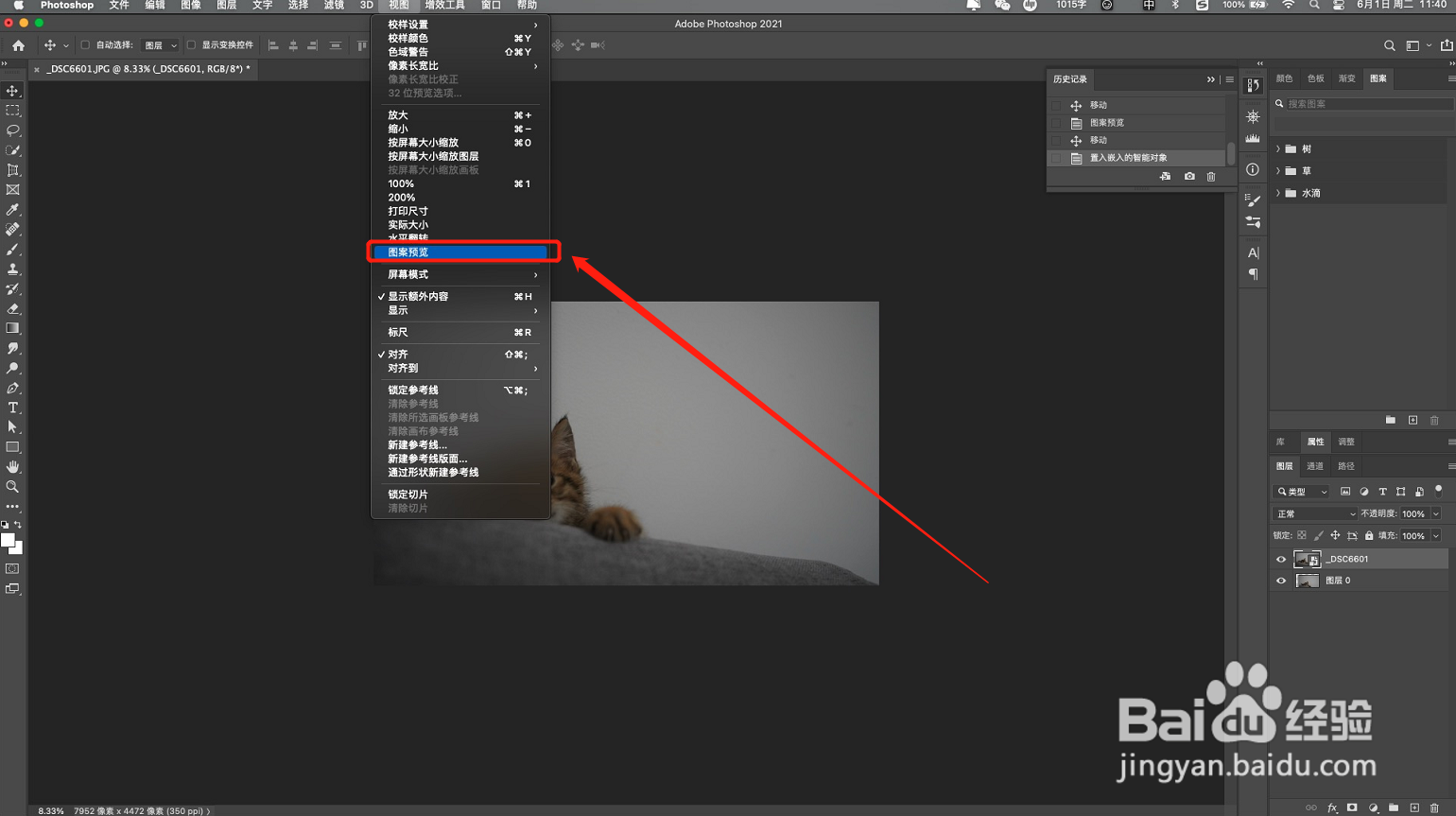Create new group in Patterns panel
Viewport: 1456px width, 816px height.
1391,420
